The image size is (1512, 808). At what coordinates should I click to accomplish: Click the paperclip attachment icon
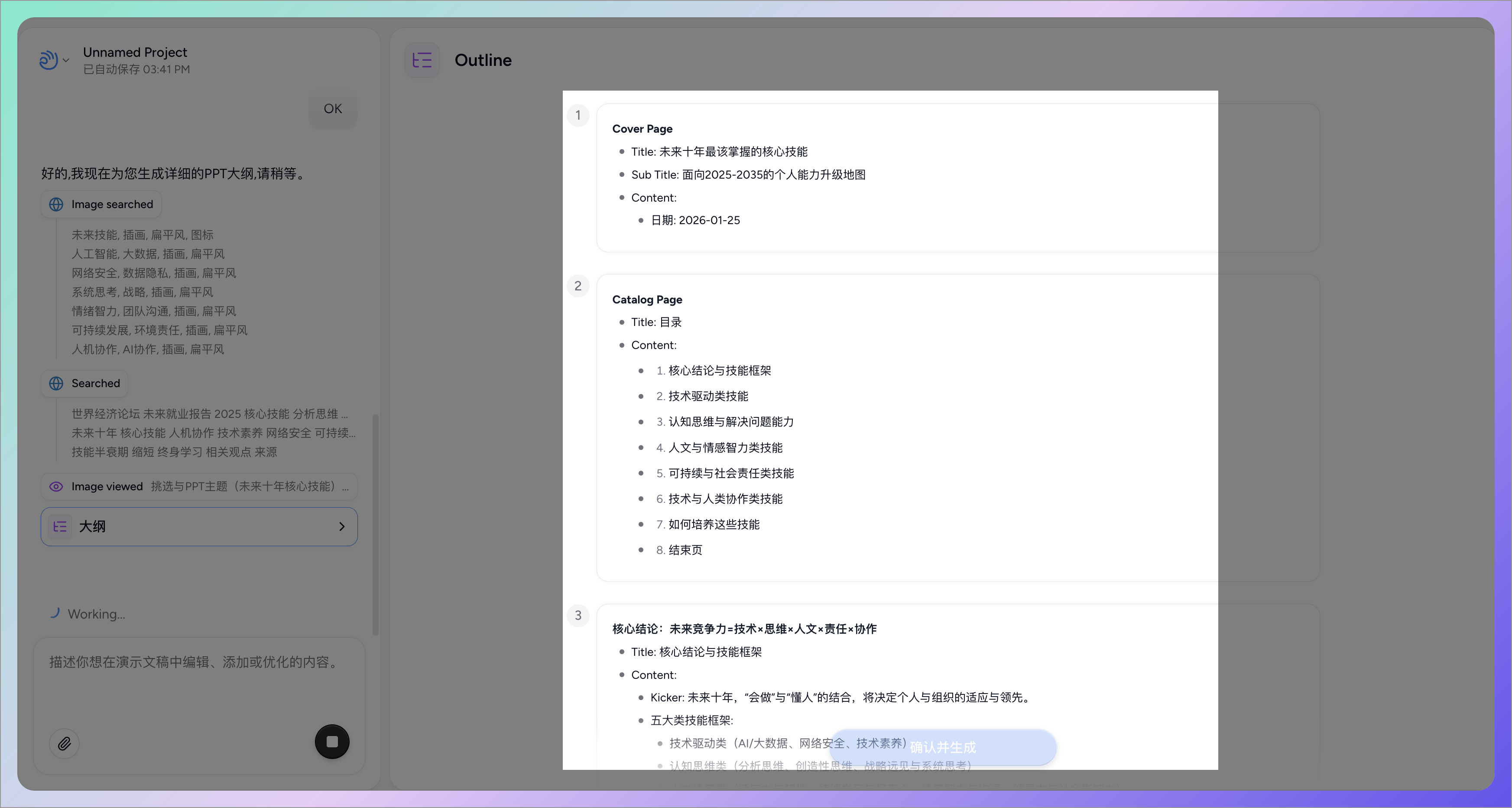pos(65,743)
